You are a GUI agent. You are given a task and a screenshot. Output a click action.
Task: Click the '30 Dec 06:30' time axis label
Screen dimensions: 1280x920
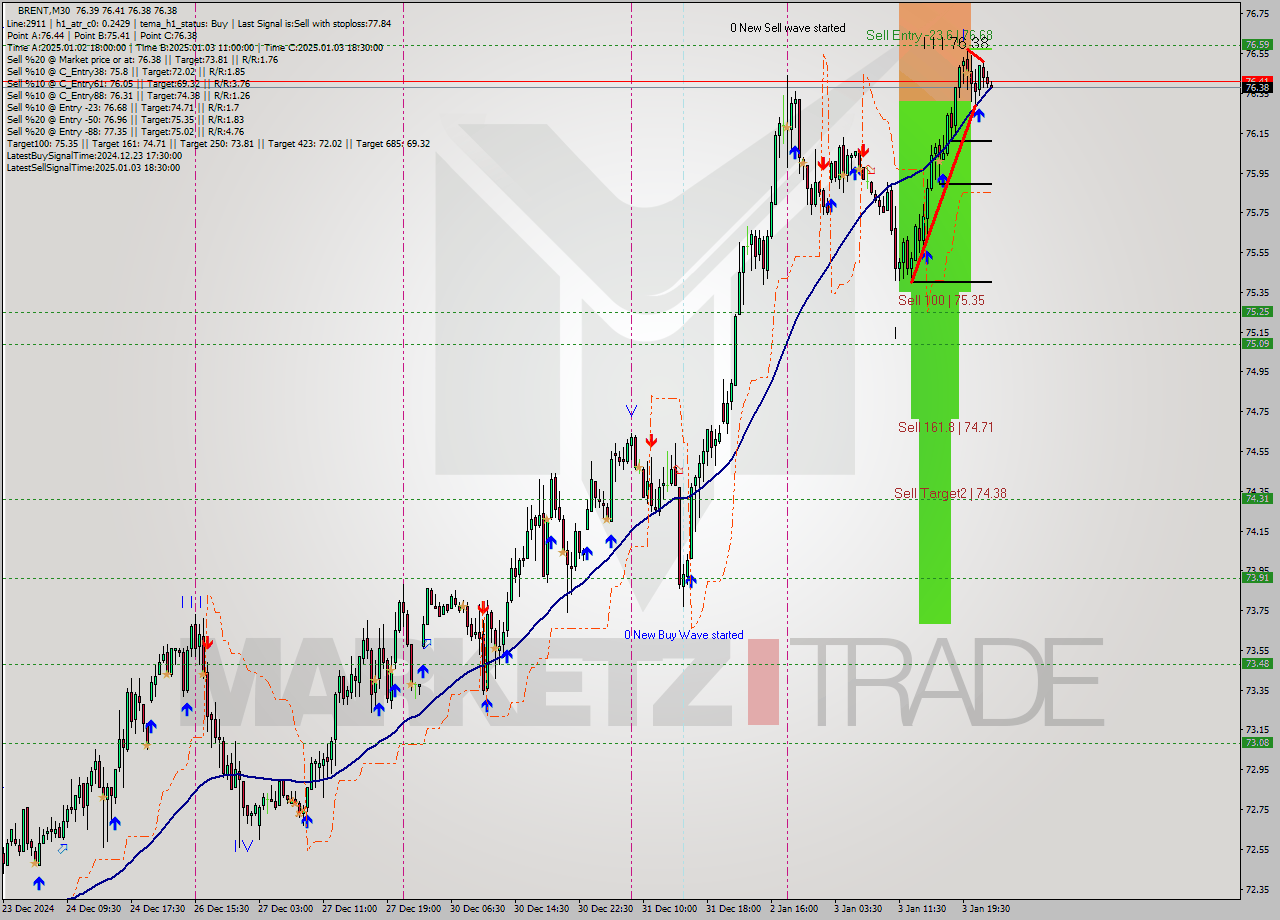pos(476,909)
